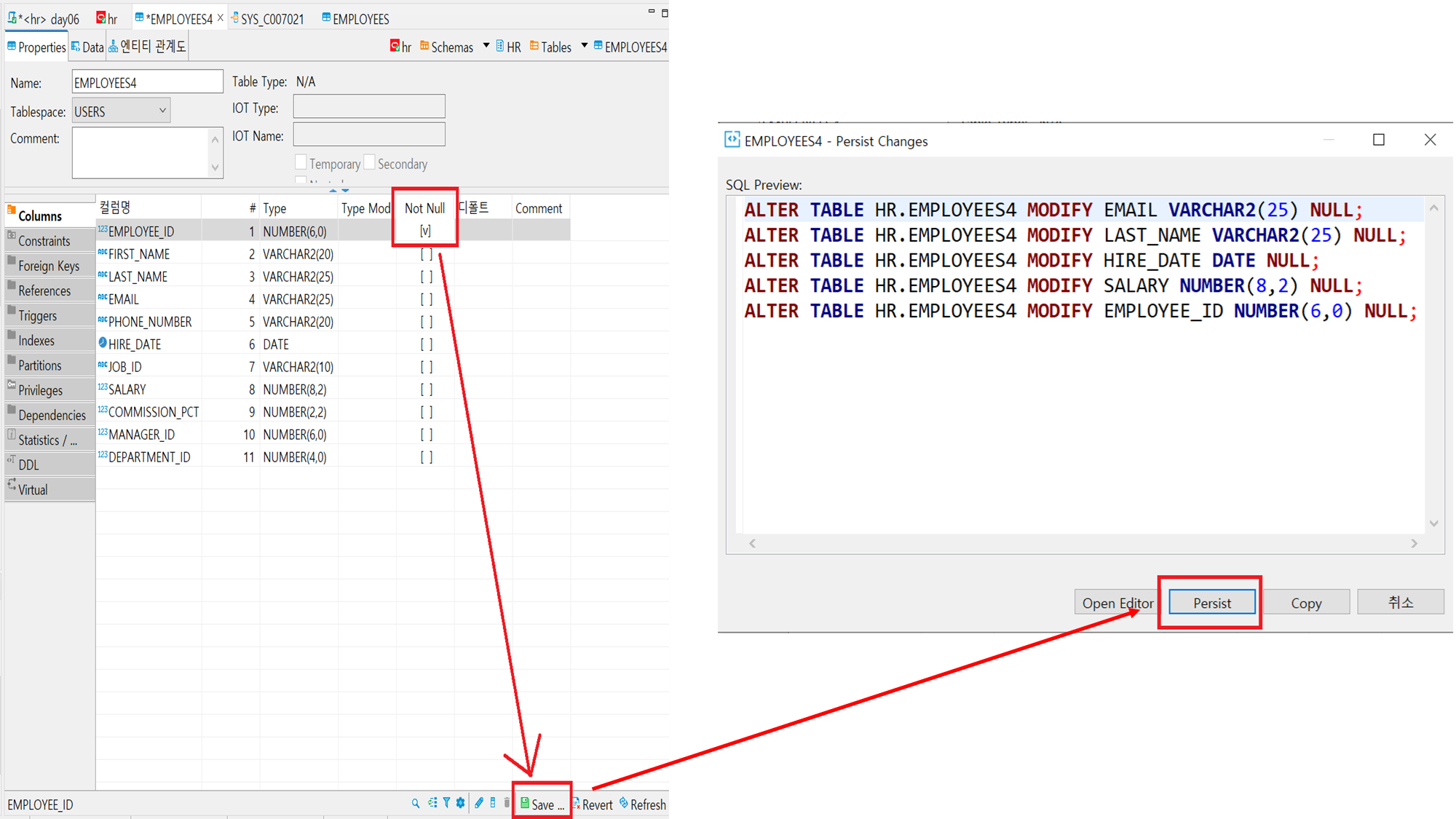The image size is (1456, 819).
Task: Toggle the Temporary checkbox
Action: tap(301, 163)
